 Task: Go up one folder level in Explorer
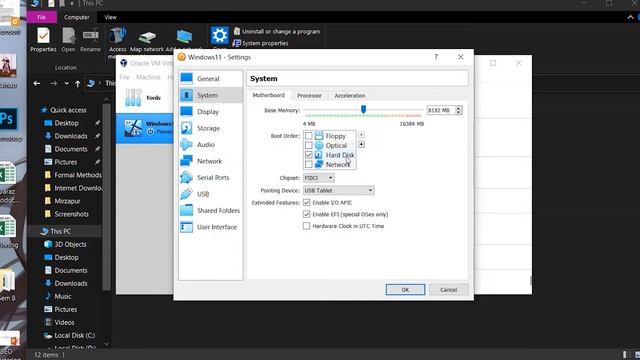[78, 83]
